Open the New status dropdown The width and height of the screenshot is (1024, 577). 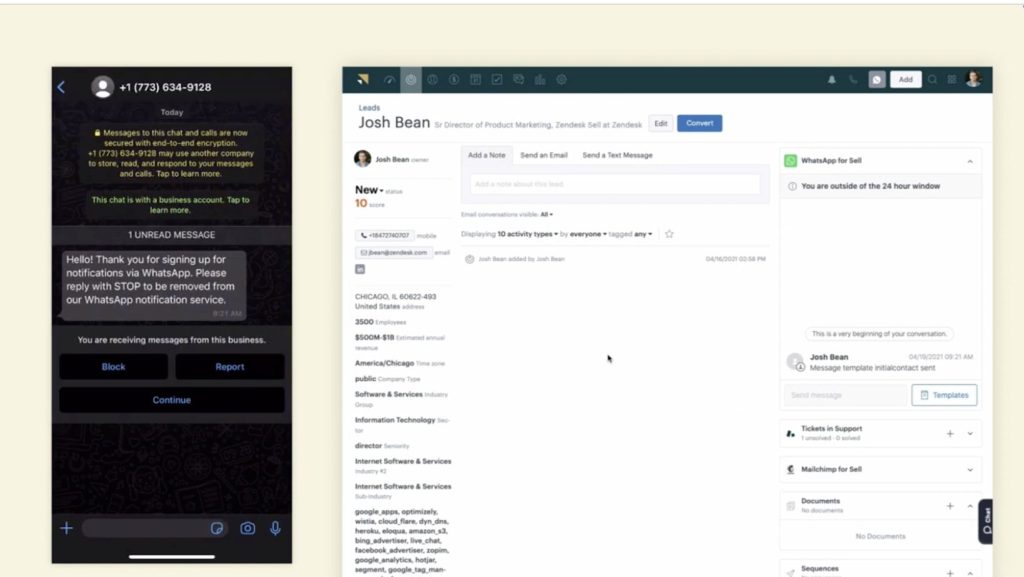click(369, 190)
